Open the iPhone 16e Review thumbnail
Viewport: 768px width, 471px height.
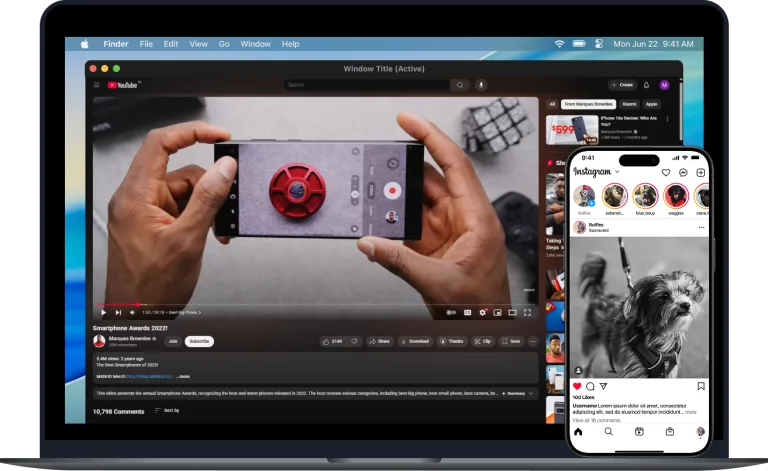[572, 130]
